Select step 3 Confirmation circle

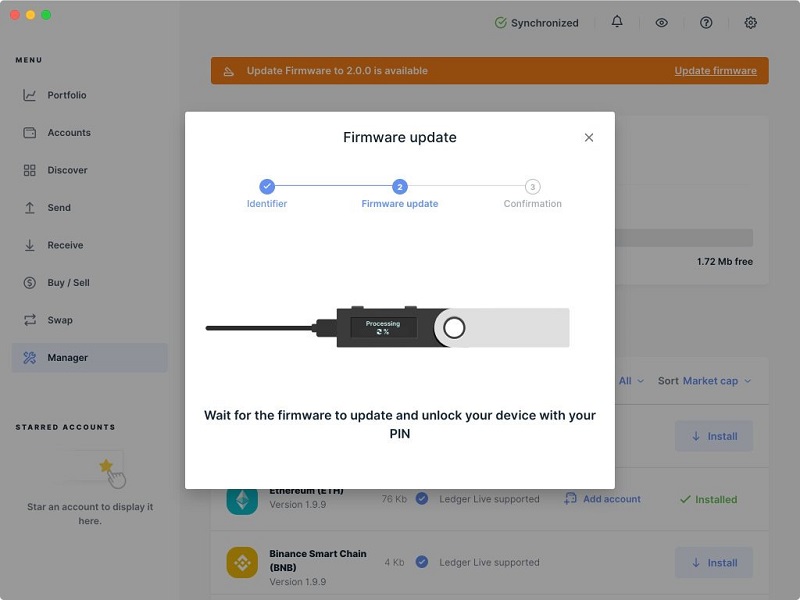point(533,187)
